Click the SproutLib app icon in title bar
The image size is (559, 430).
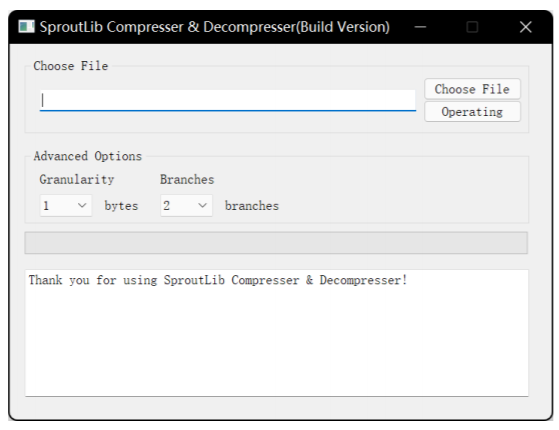tap(26, 27)
